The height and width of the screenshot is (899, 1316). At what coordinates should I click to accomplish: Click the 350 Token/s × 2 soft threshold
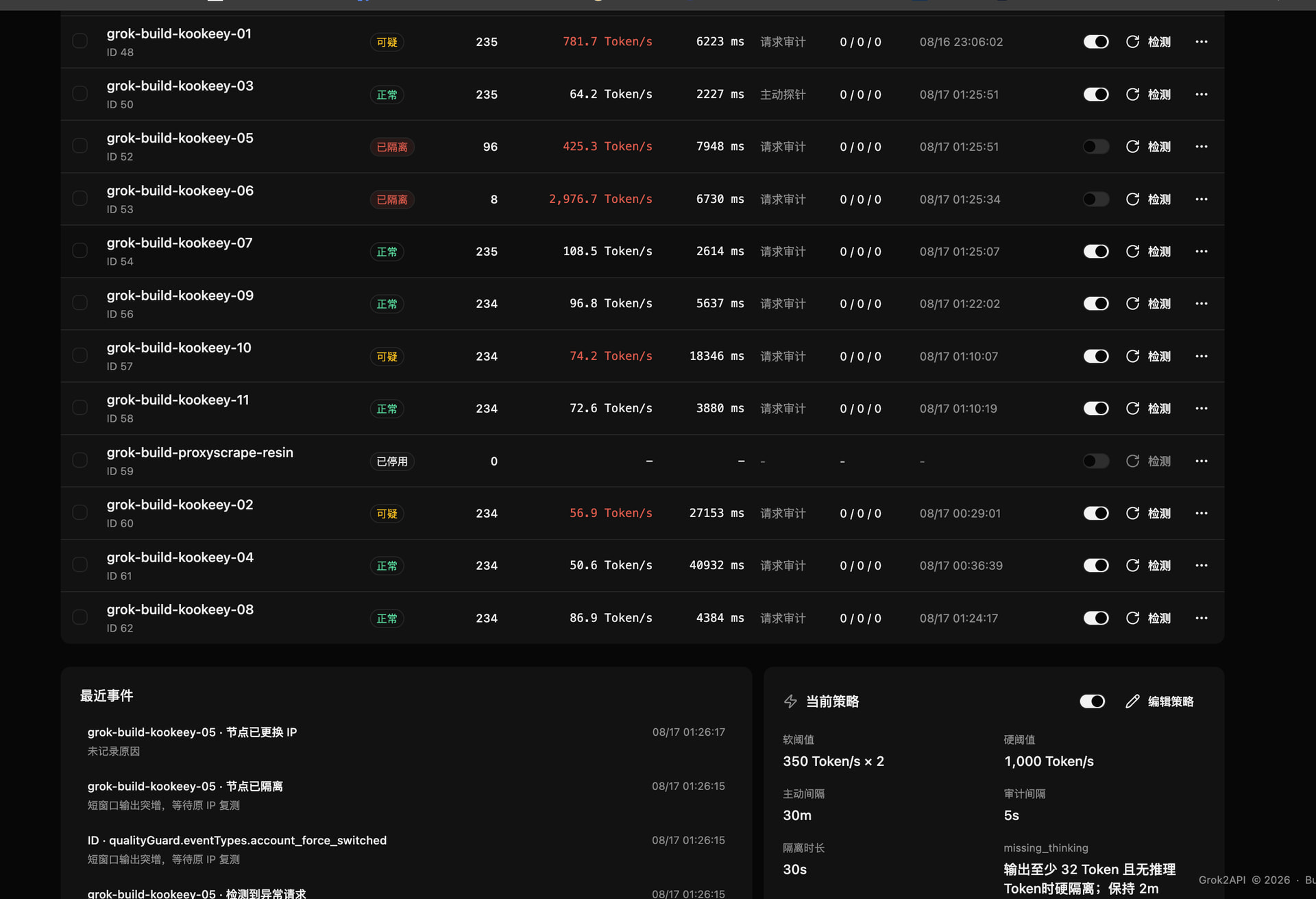(x=833, y=761)
